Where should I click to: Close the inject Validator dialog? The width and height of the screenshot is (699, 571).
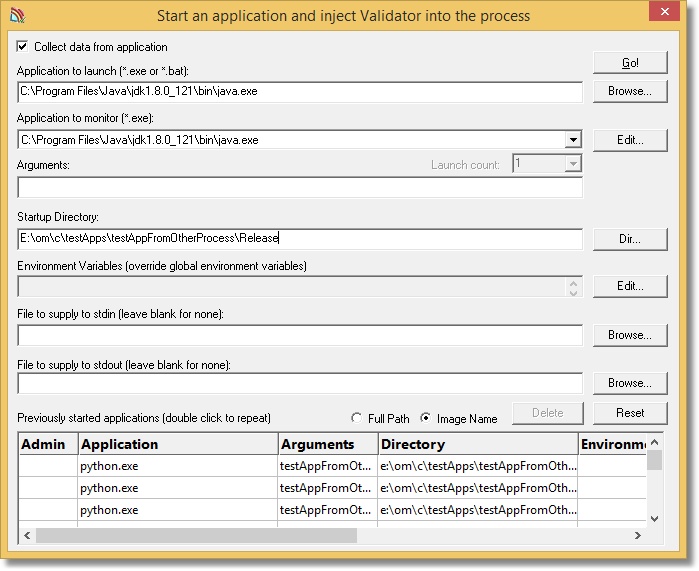[664, 12]
